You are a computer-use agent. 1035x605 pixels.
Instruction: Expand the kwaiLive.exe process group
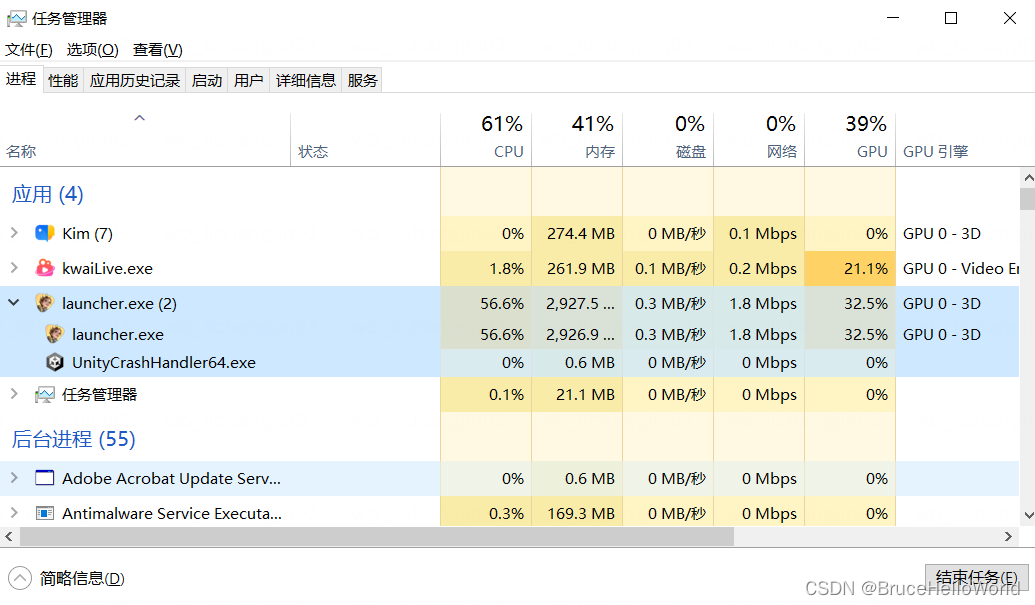point(15,267)
